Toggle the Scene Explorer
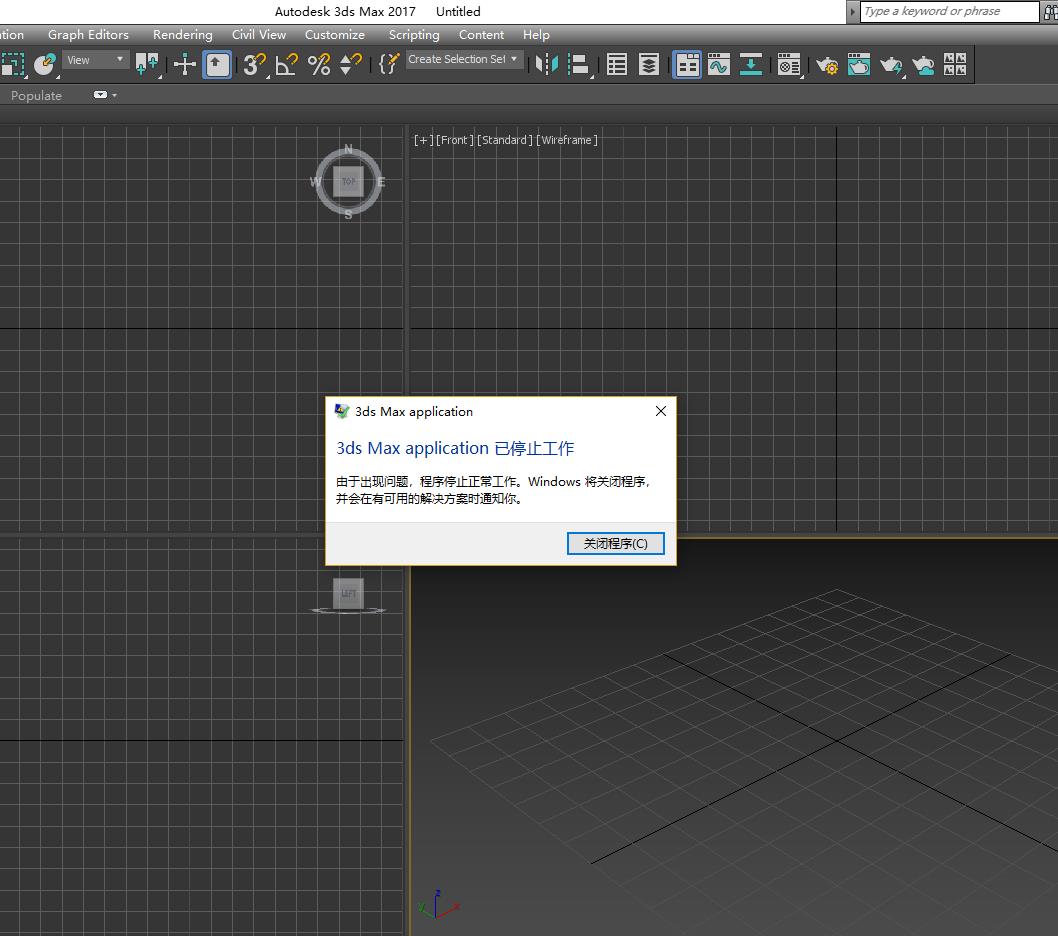Image resolution: width=1058 pixels, height=936 pixels. (617, 65)
